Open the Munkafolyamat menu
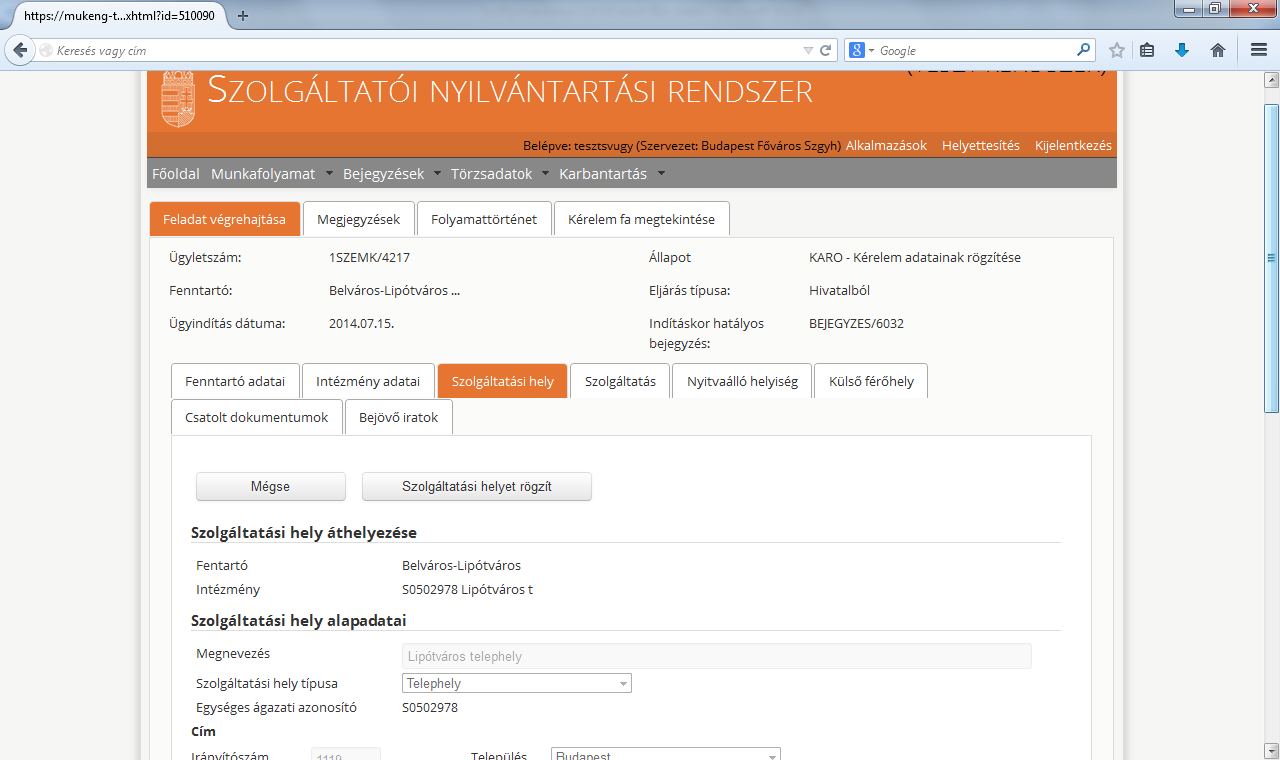 pyautogui.click(x=271, y=174)
